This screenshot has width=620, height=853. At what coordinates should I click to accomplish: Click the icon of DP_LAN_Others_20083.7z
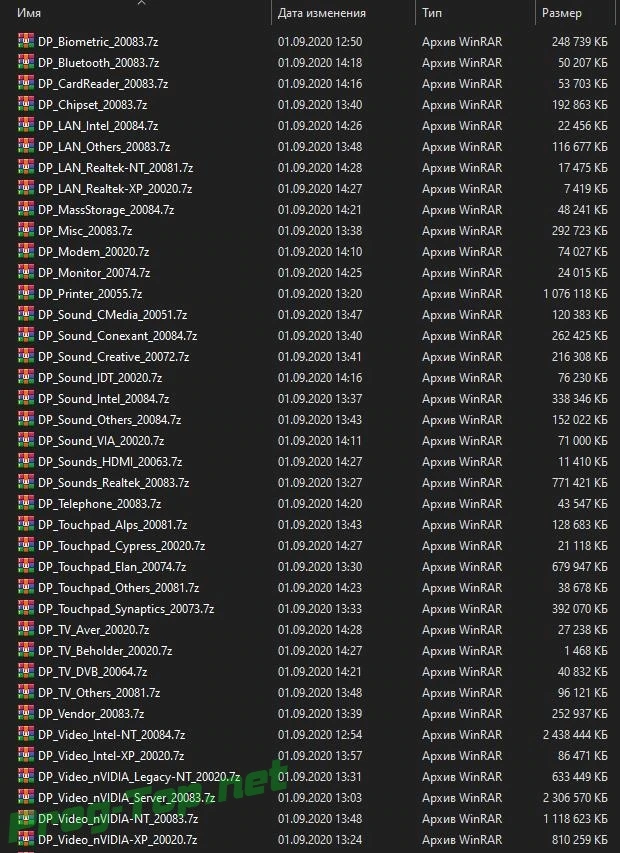[26, 146]
